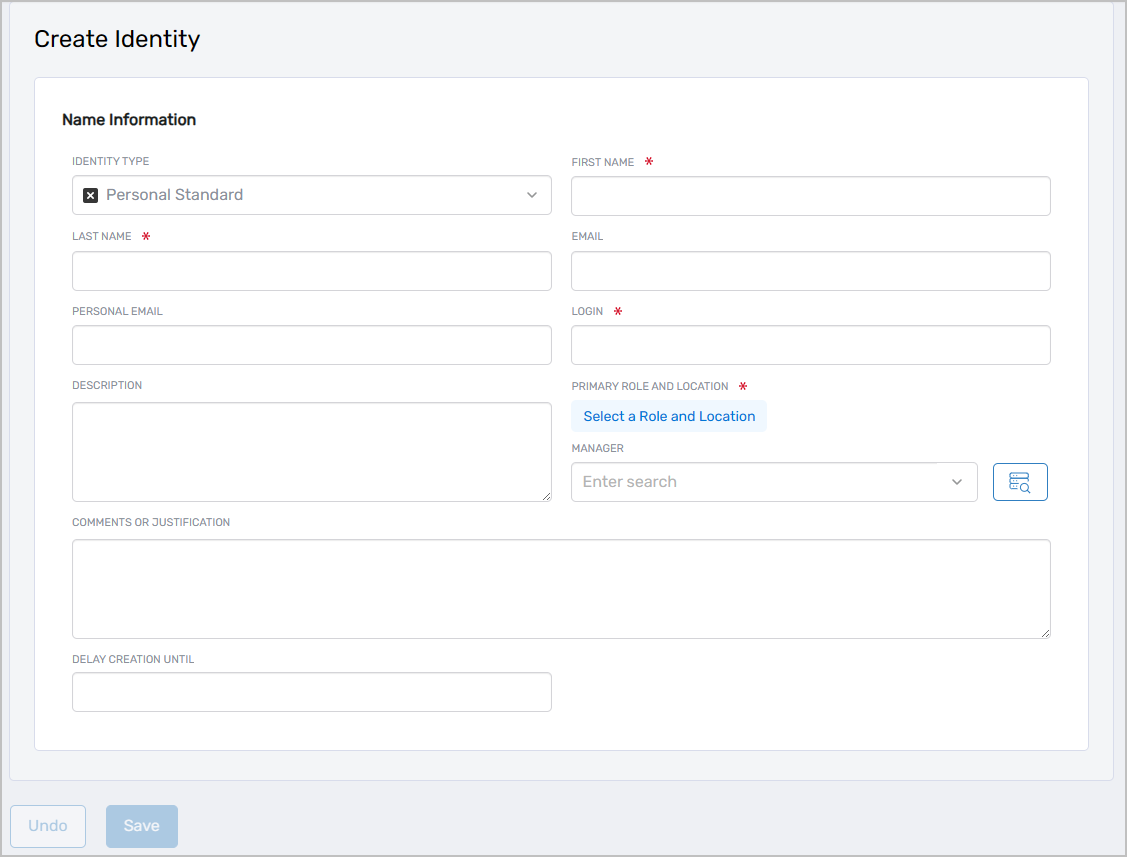
Task: Click the Comments or Justification text area
Action: (560, 588)
